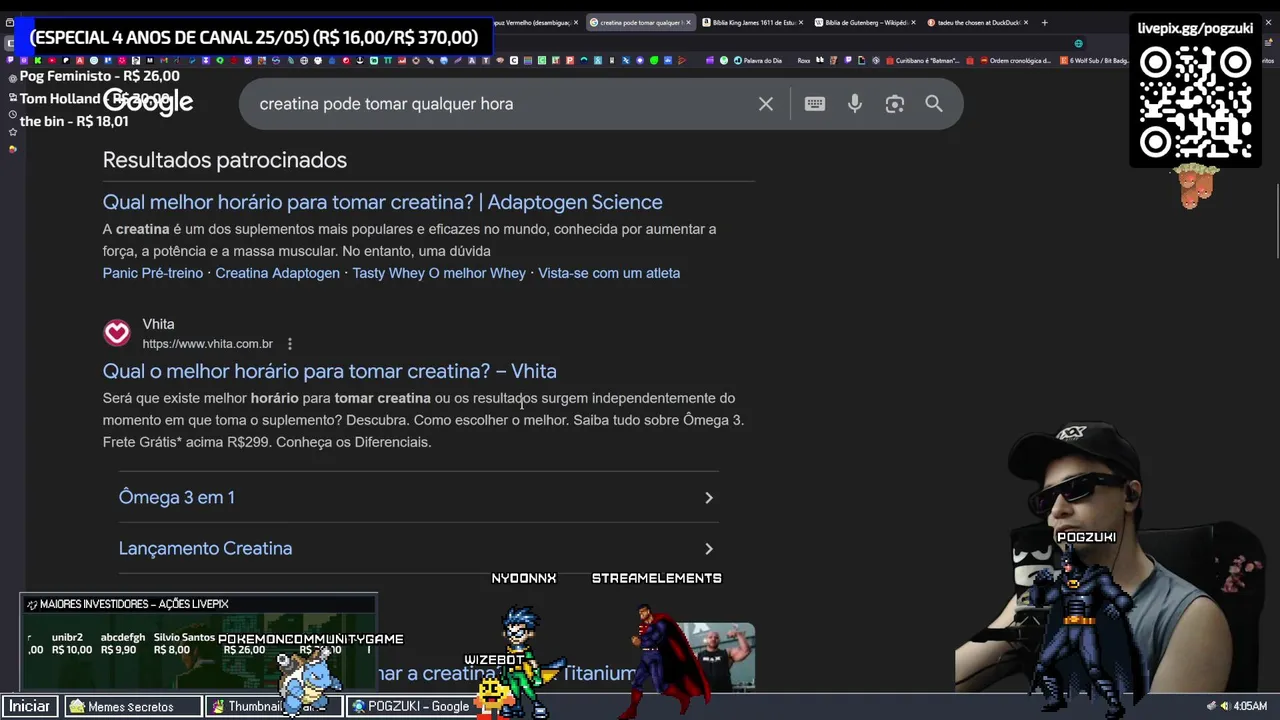Image resolution: width=1280 pixels, height=720 pixels.
Task: Click the 'Vhita' site name text
Action: pos(158,324)
